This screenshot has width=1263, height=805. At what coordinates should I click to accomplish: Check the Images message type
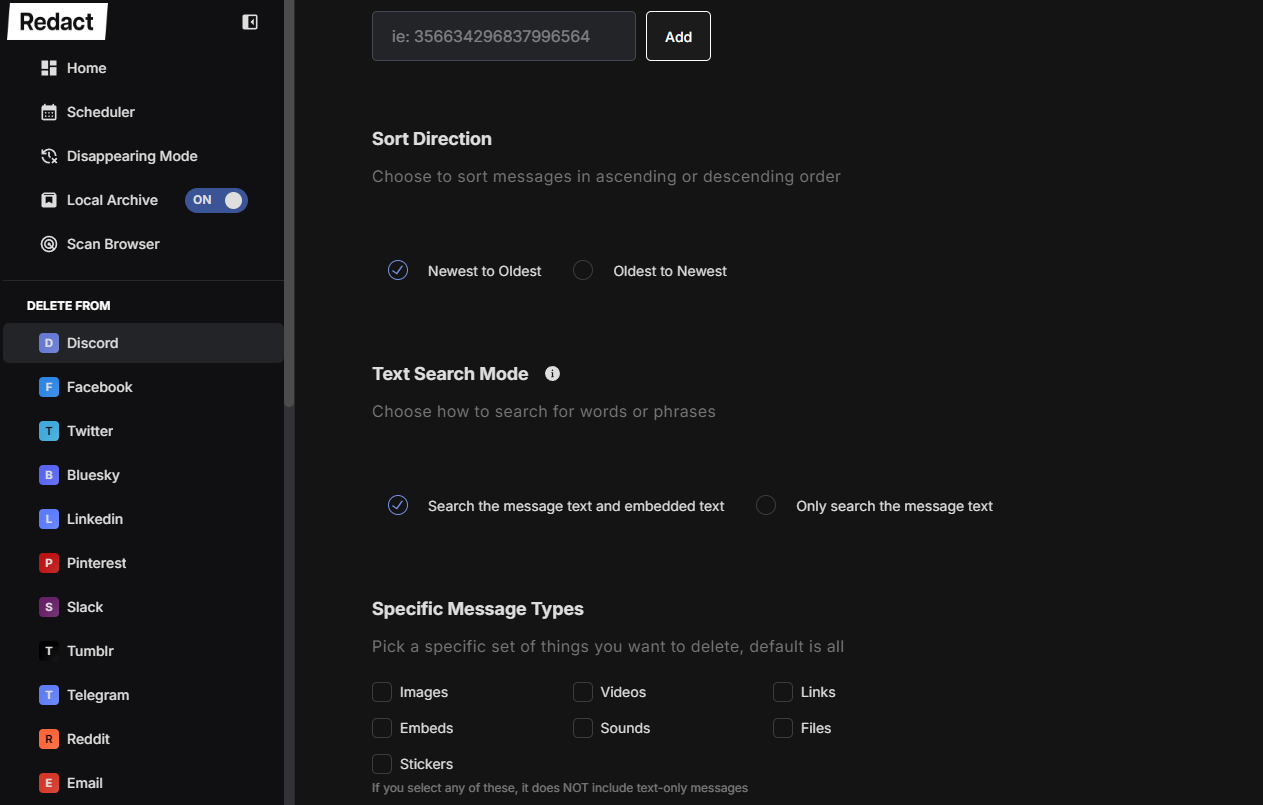coord(382,692)
